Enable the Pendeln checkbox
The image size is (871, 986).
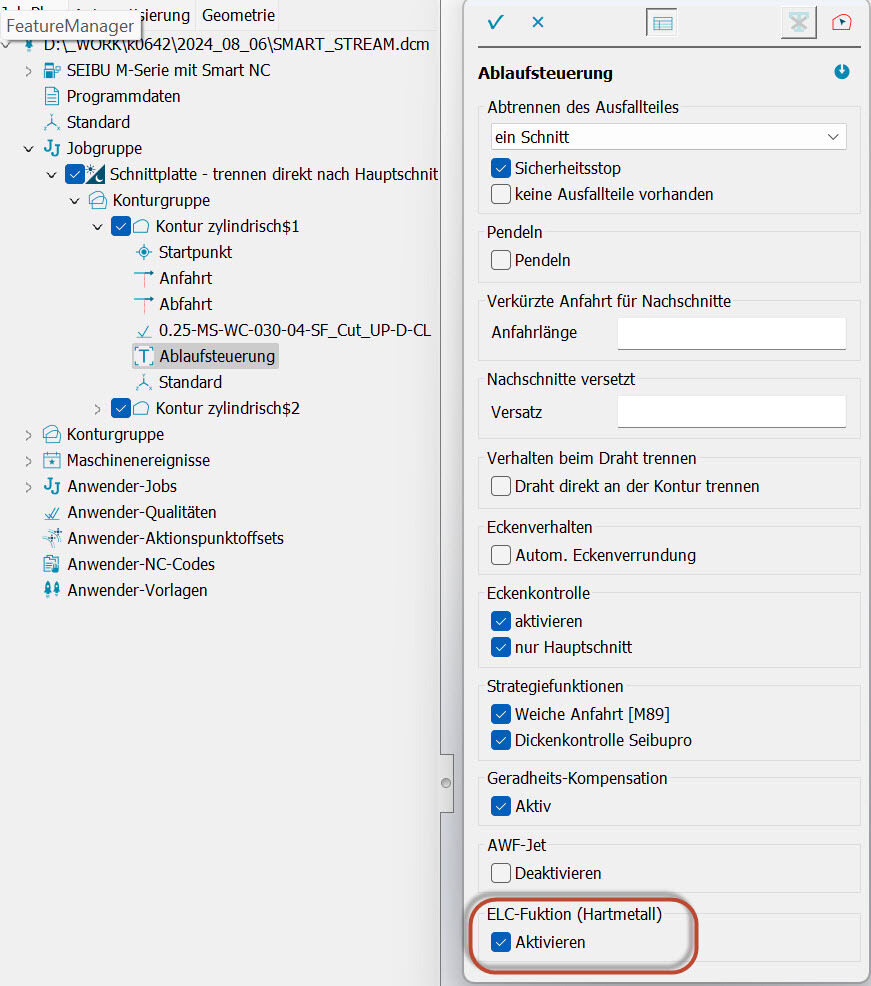click(501, 260)
